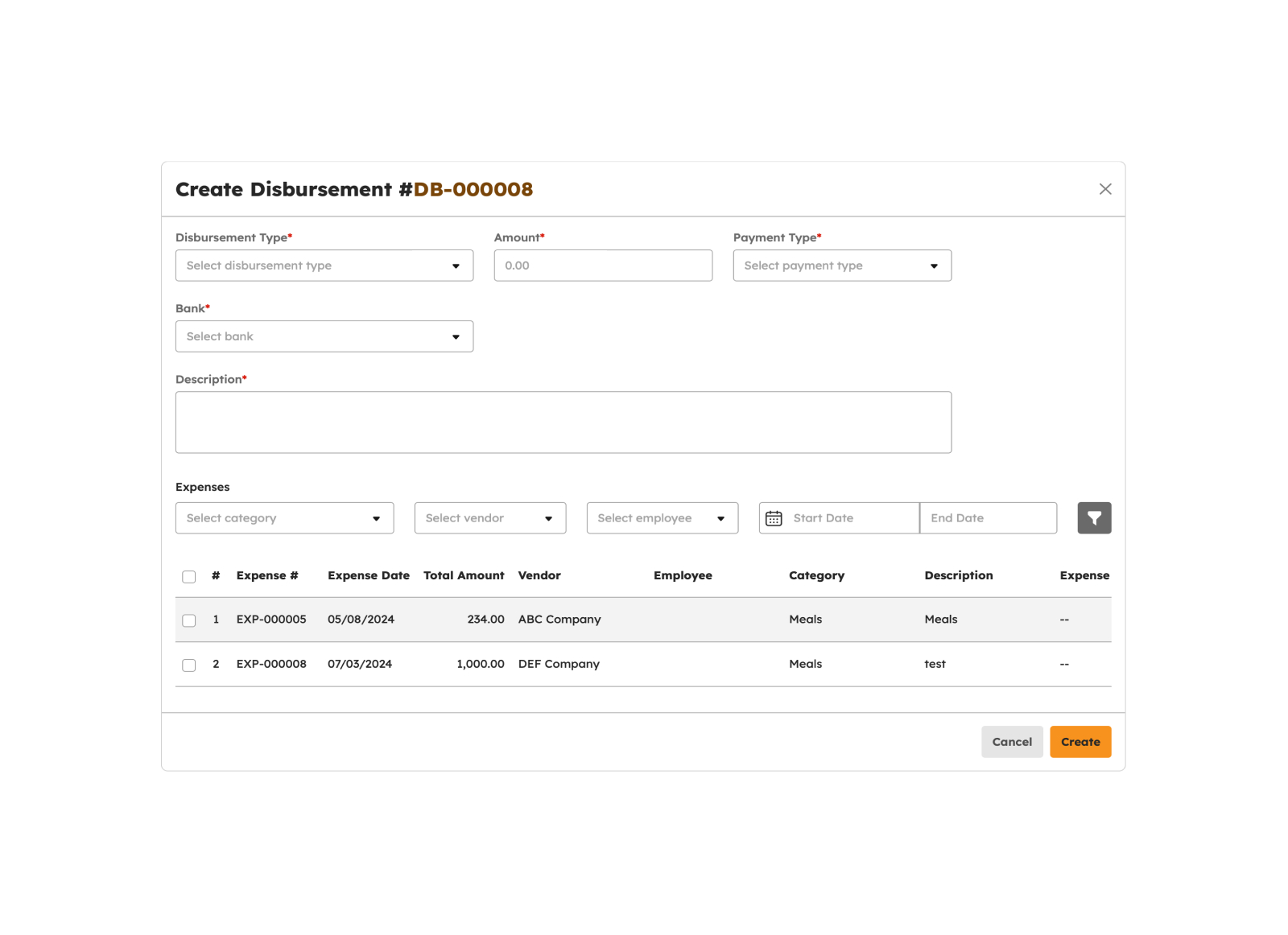
Task: Open the Select employee filter dropdown
Action: point(663,518)
